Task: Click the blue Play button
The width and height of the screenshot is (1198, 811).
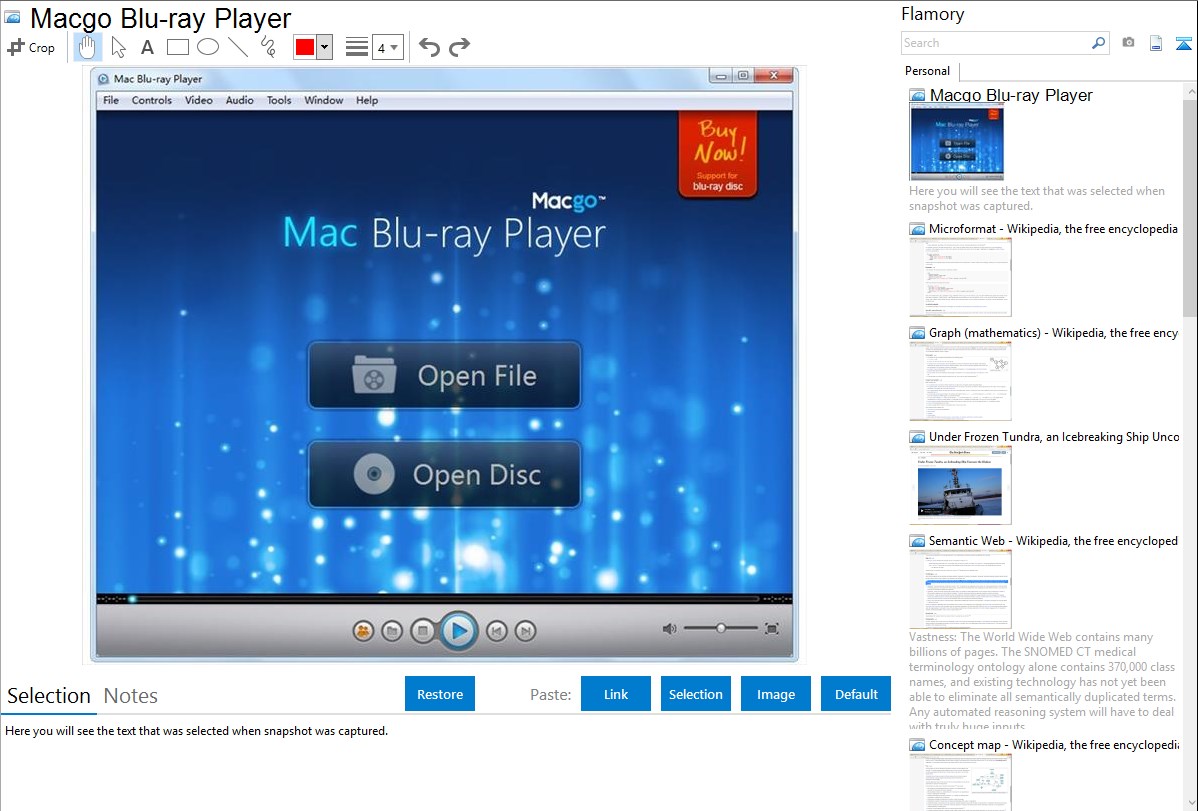Action: pyautogui.click(x=458, y=631)
